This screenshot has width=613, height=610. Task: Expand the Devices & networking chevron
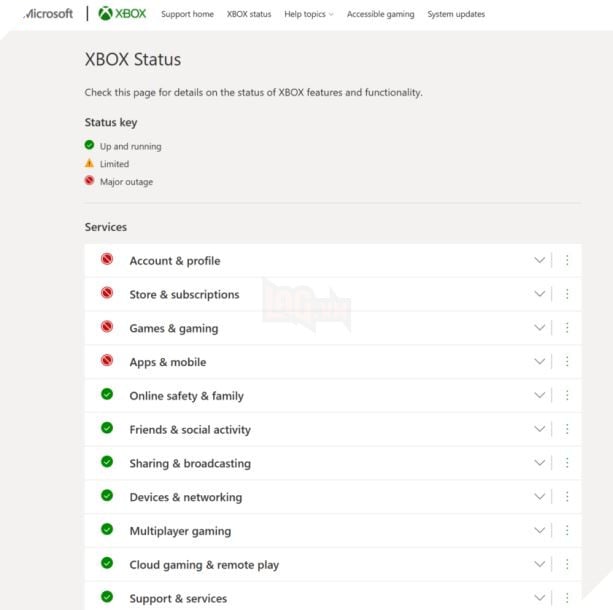tap(540, 497)
